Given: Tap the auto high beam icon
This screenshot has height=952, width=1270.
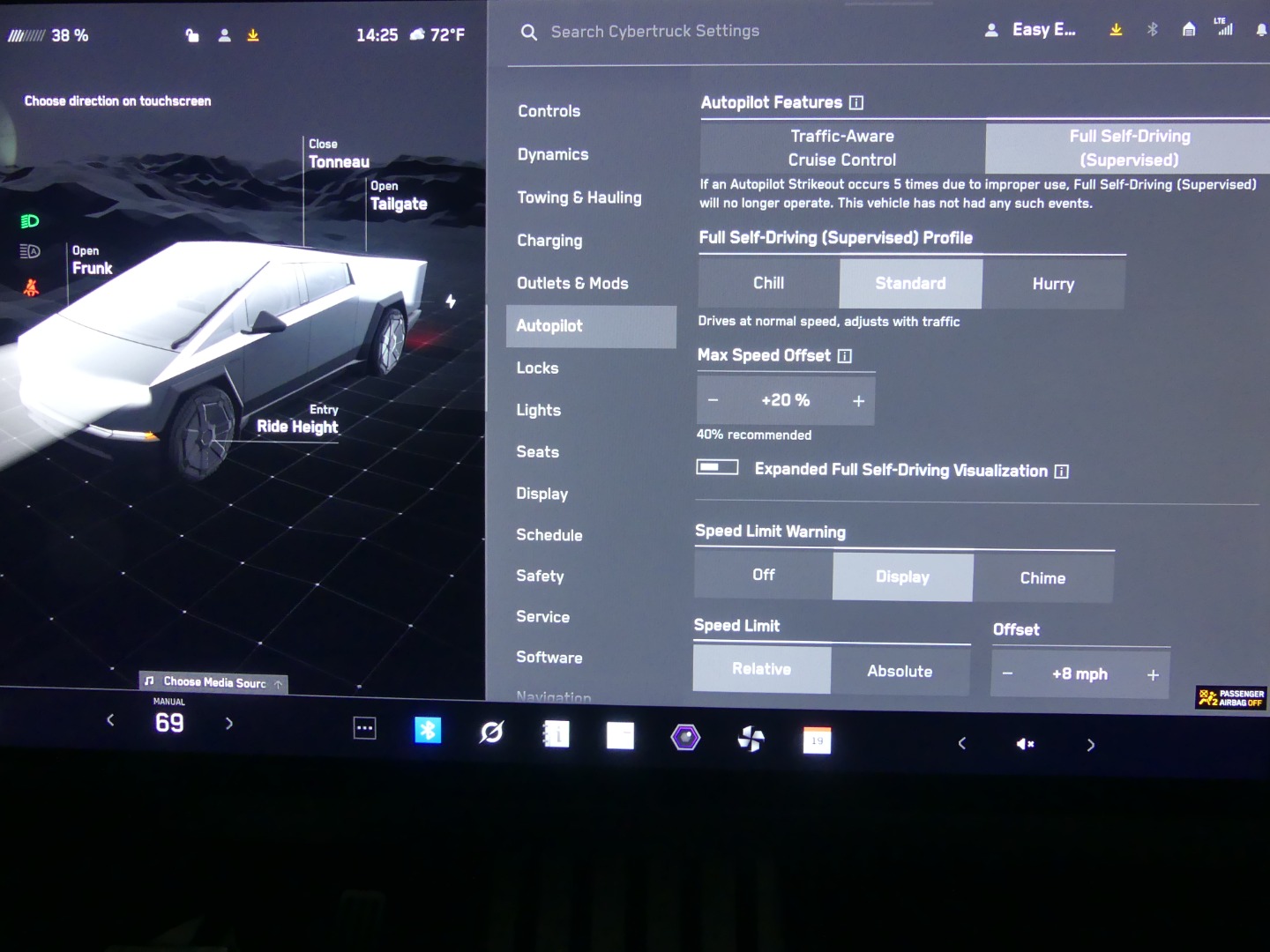Looking at the screenshot, I should pos(30,252).
